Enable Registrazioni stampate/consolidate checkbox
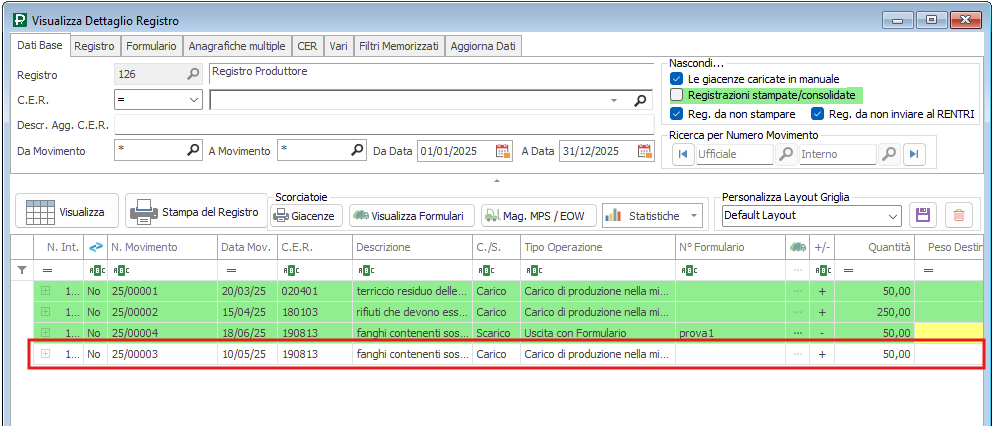Viewport: 992px width, 426px height. [677, 95]
